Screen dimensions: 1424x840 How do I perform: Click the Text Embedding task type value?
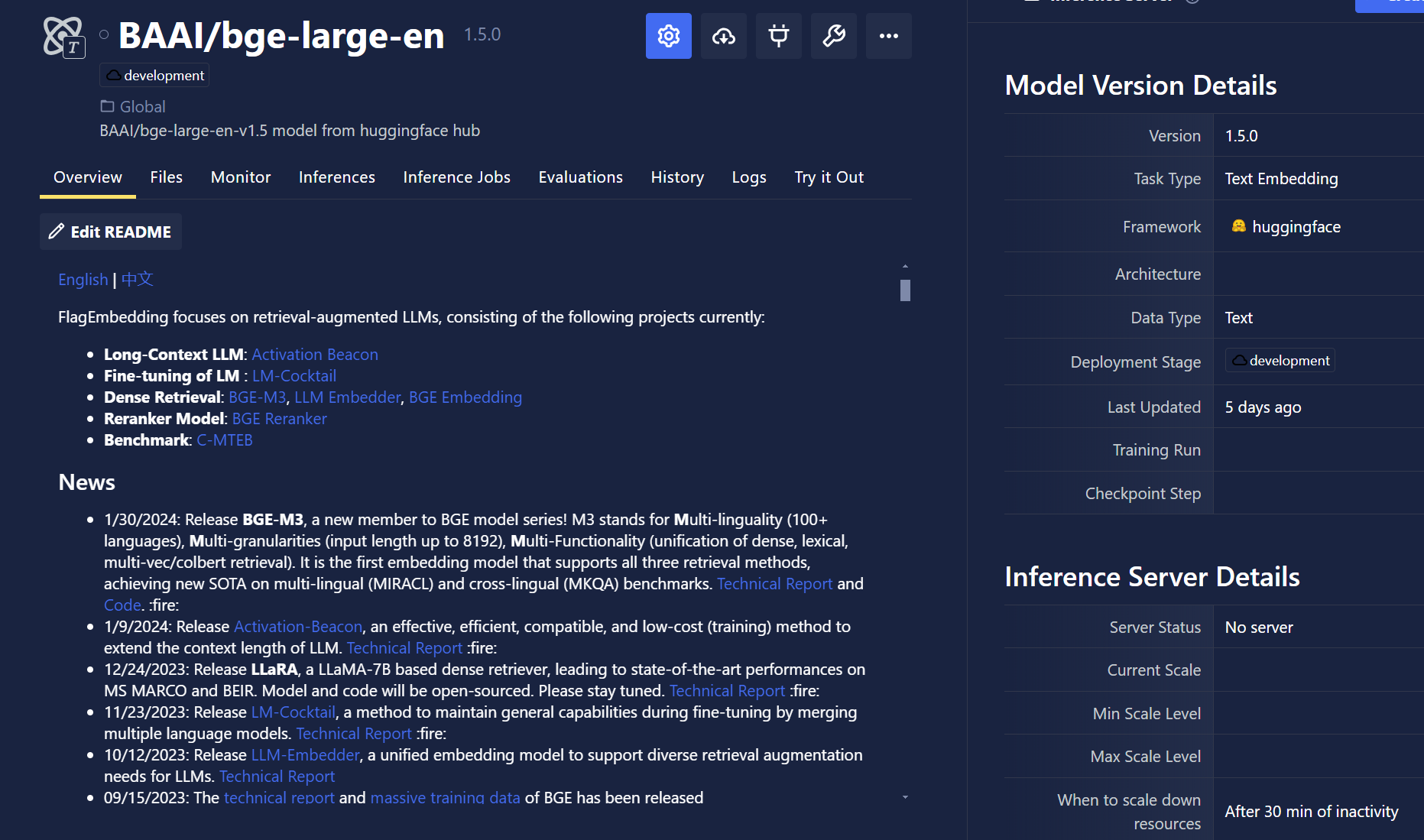pos(1281,179)
